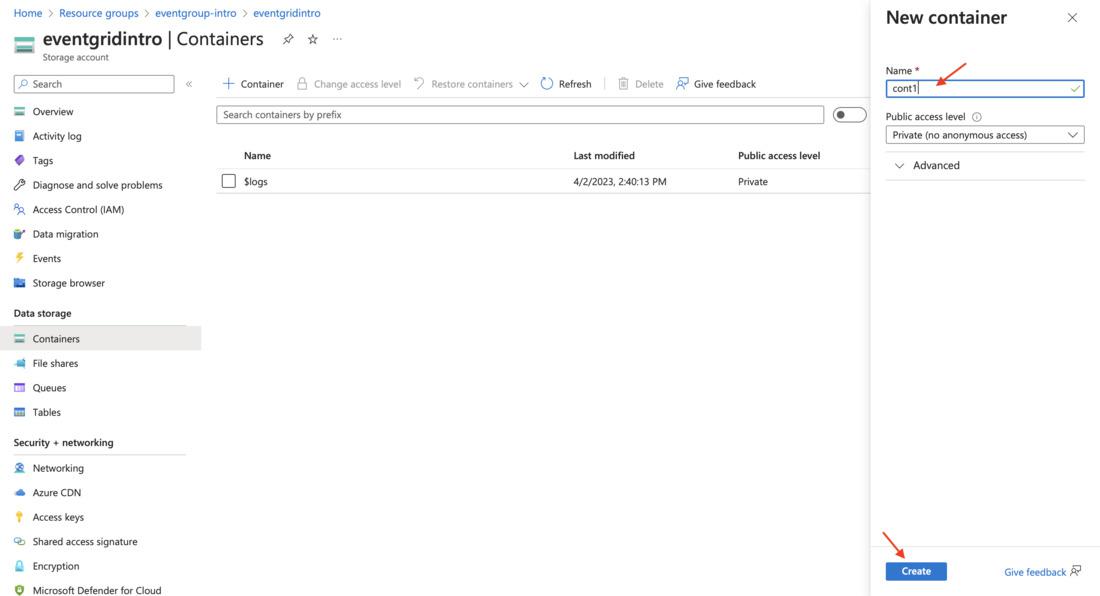Sort by Last modified column header
1100x596 pixels.
tap(604, 156)
